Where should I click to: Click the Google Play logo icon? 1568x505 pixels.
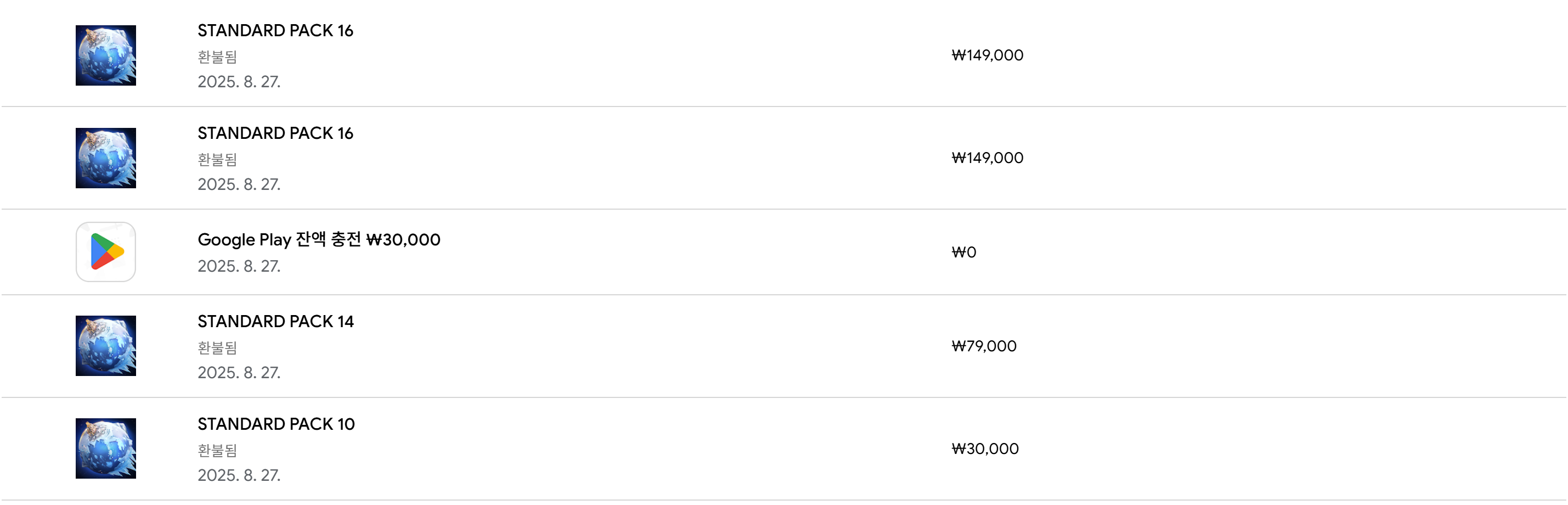click(x=106, y=251)
